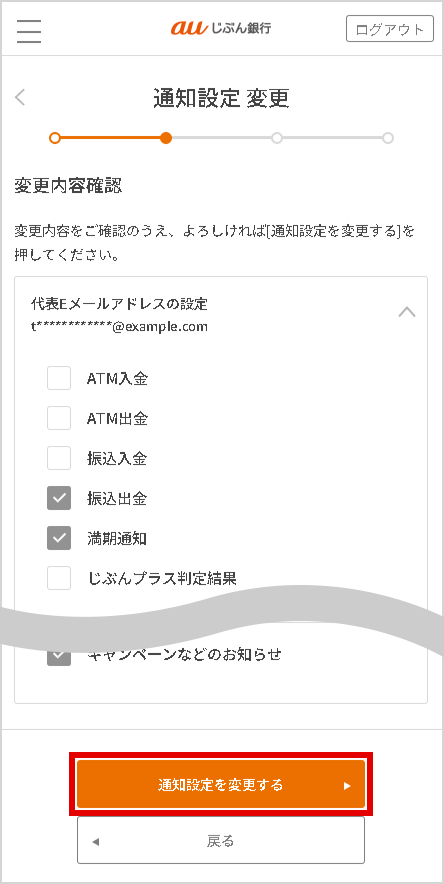Toggle the ATM出金 checkbox
444x884 pixels.
tap(59, 418)
